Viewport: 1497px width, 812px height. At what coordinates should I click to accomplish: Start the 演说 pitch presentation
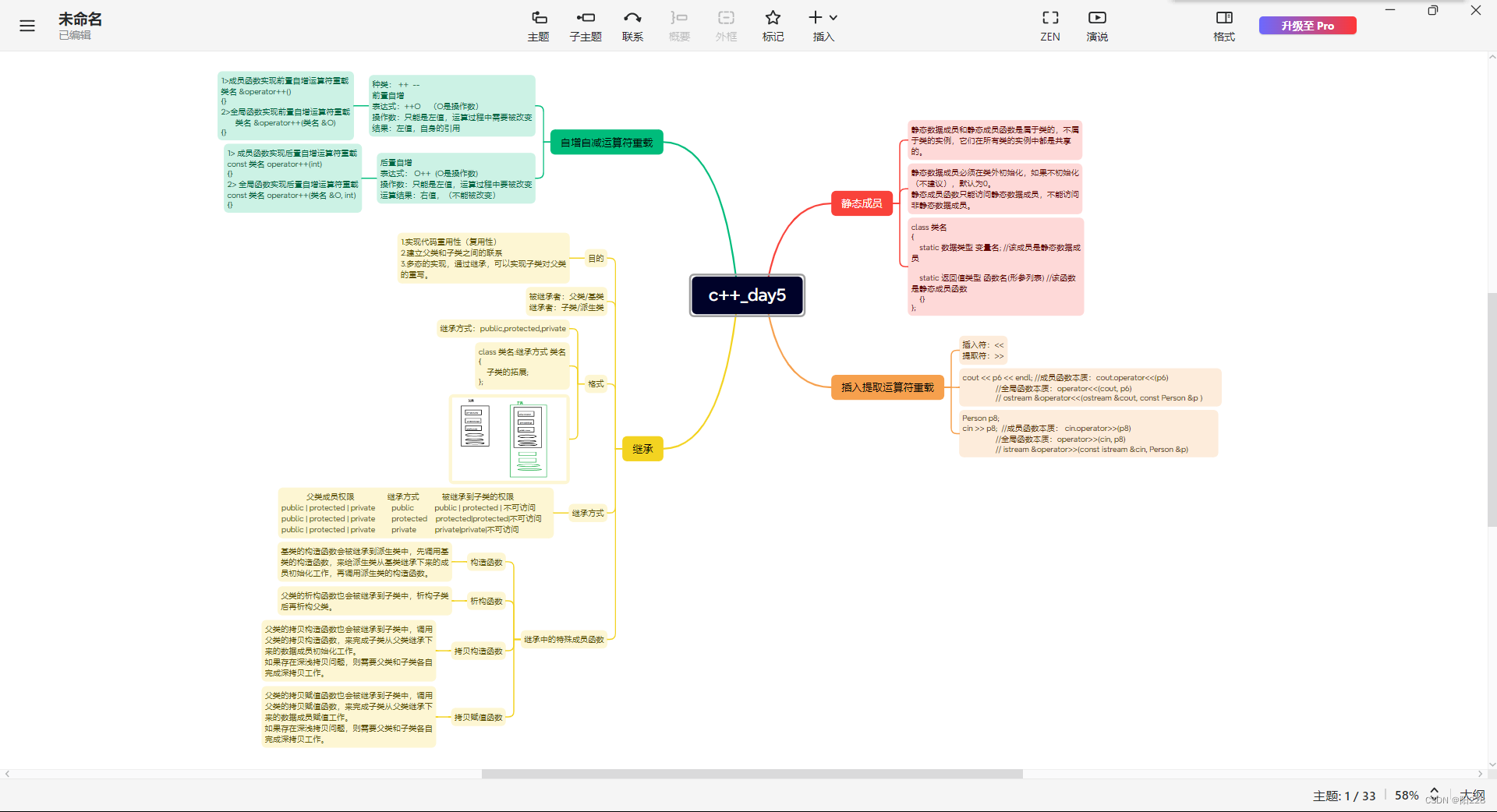1097,26
